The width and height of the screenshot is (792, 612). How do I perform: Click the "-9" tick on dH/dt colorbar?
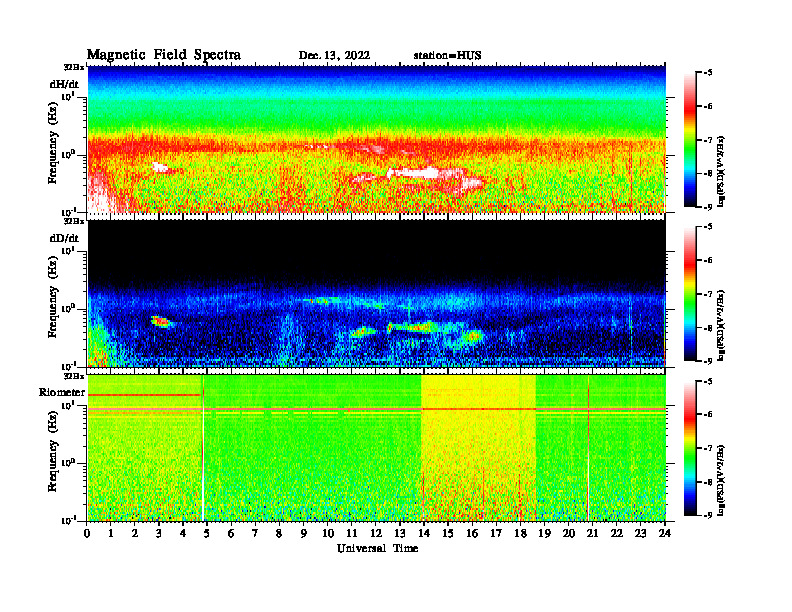[x=708, y=207]
